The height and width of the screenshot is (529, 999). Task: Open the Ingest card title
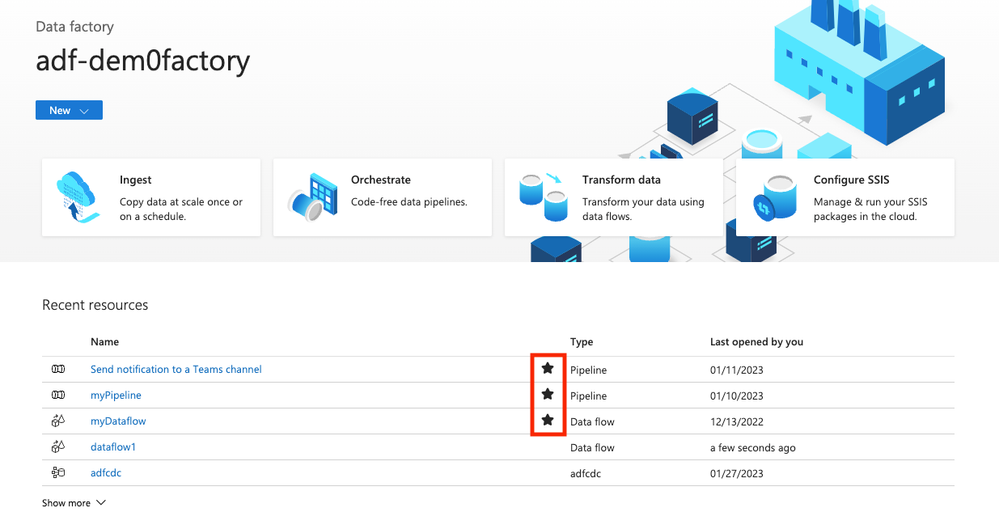pos(136,180)
